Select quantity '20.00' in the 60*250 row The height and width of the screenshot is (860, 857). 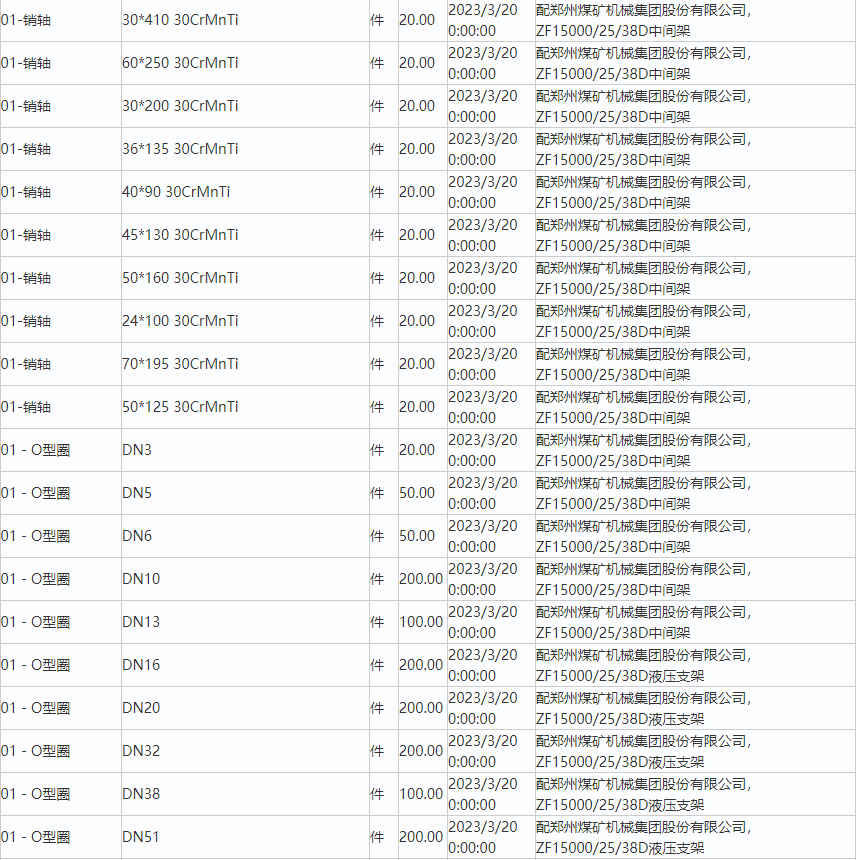[x=417, y=63]
